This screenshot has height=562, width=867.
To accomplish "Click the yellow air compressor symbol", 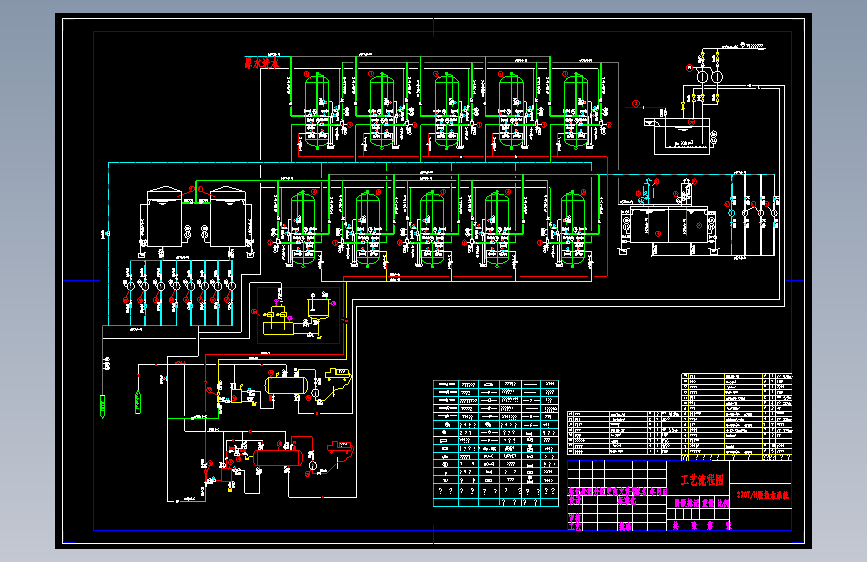I will coord(338,374).
